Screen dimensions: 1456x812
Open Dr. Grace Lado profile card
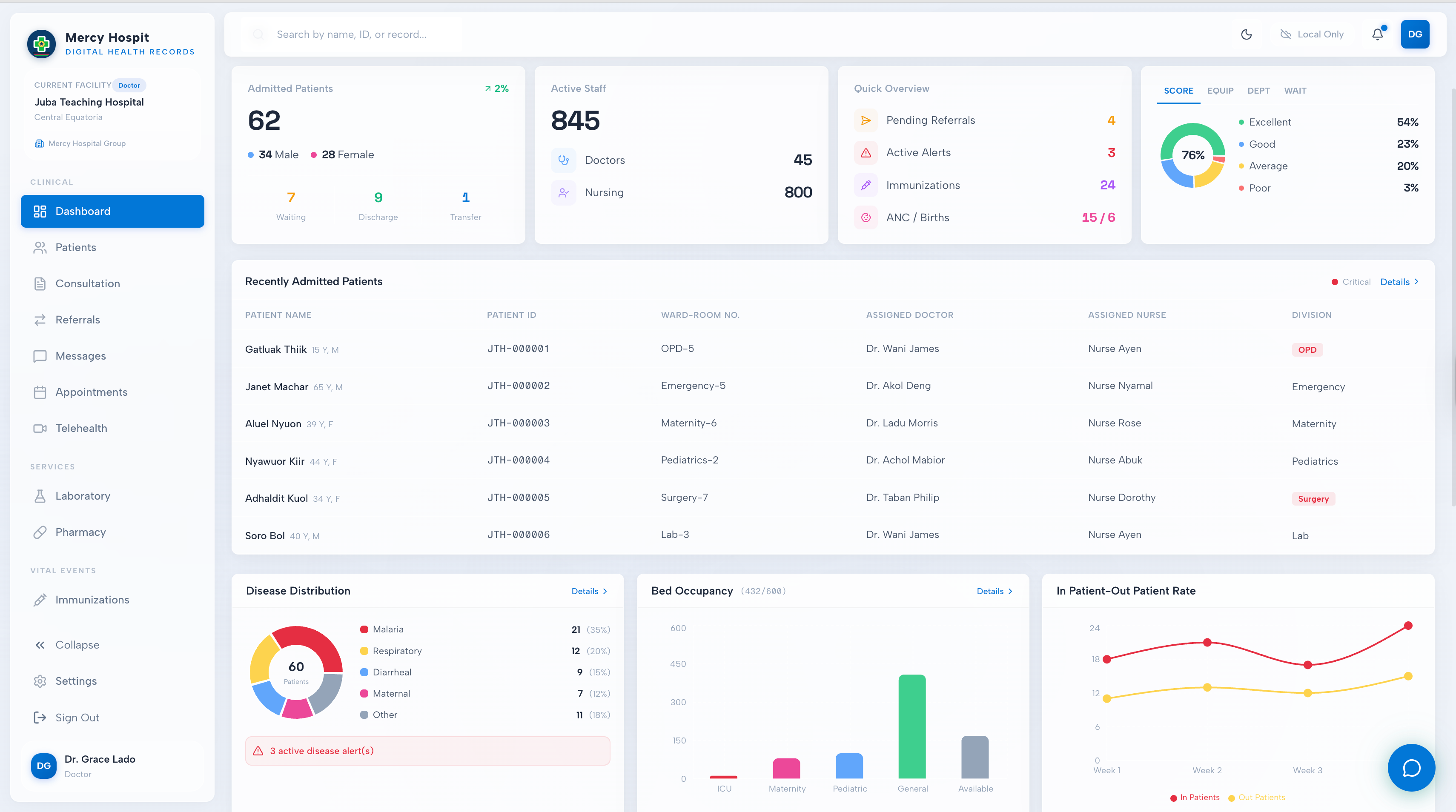[x=112, y=766]
